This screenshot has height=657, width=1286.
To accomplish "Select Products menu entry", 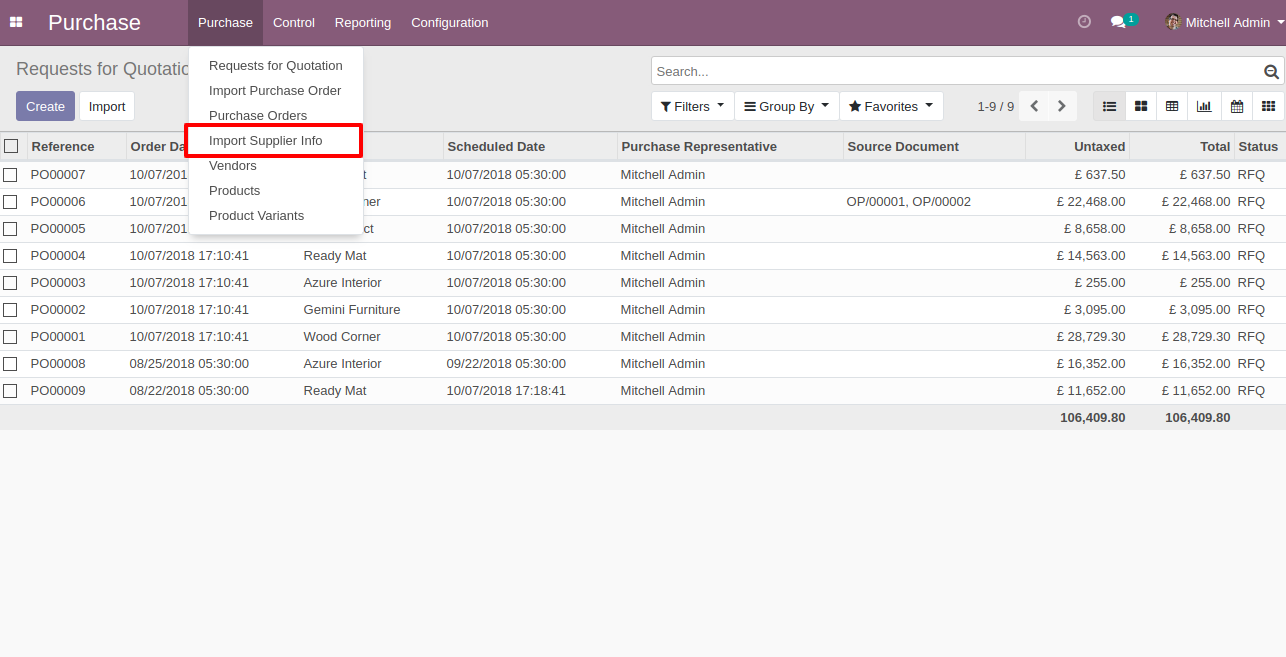I will click(276, 190).
